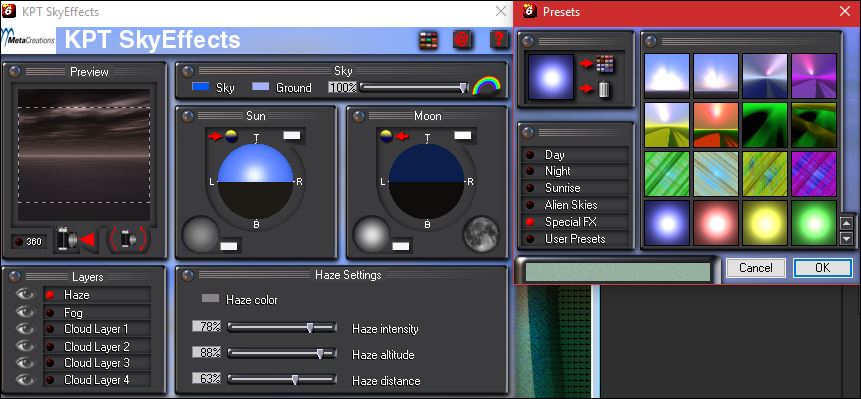Toggle the 360 preview option
Image resolution: width=861 pixels, height=399 pixels.
29,241
